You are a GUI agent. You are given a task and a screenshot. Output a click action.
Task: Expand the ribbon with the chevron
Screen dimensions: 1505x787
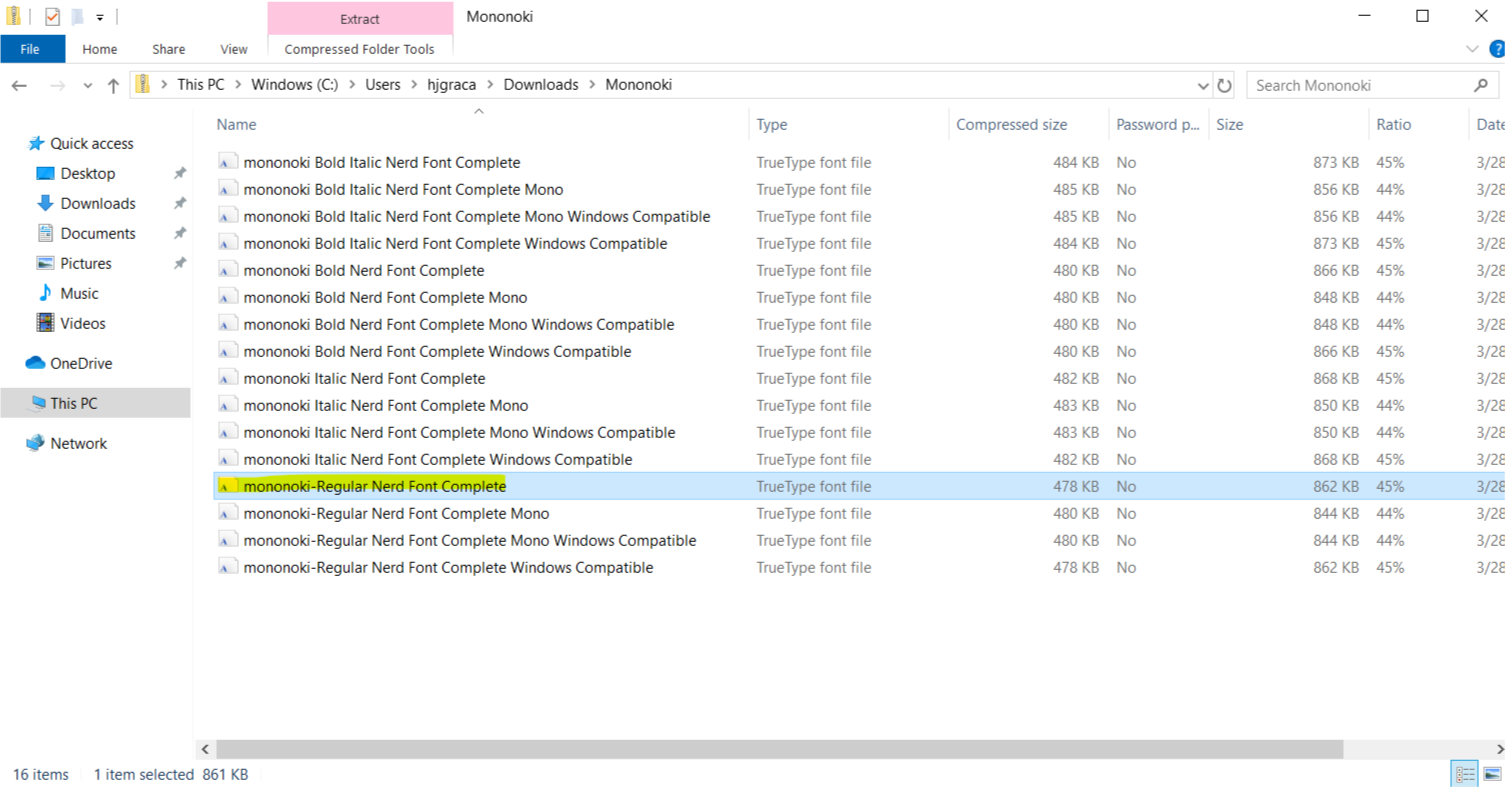click(x=1472, y=48)
